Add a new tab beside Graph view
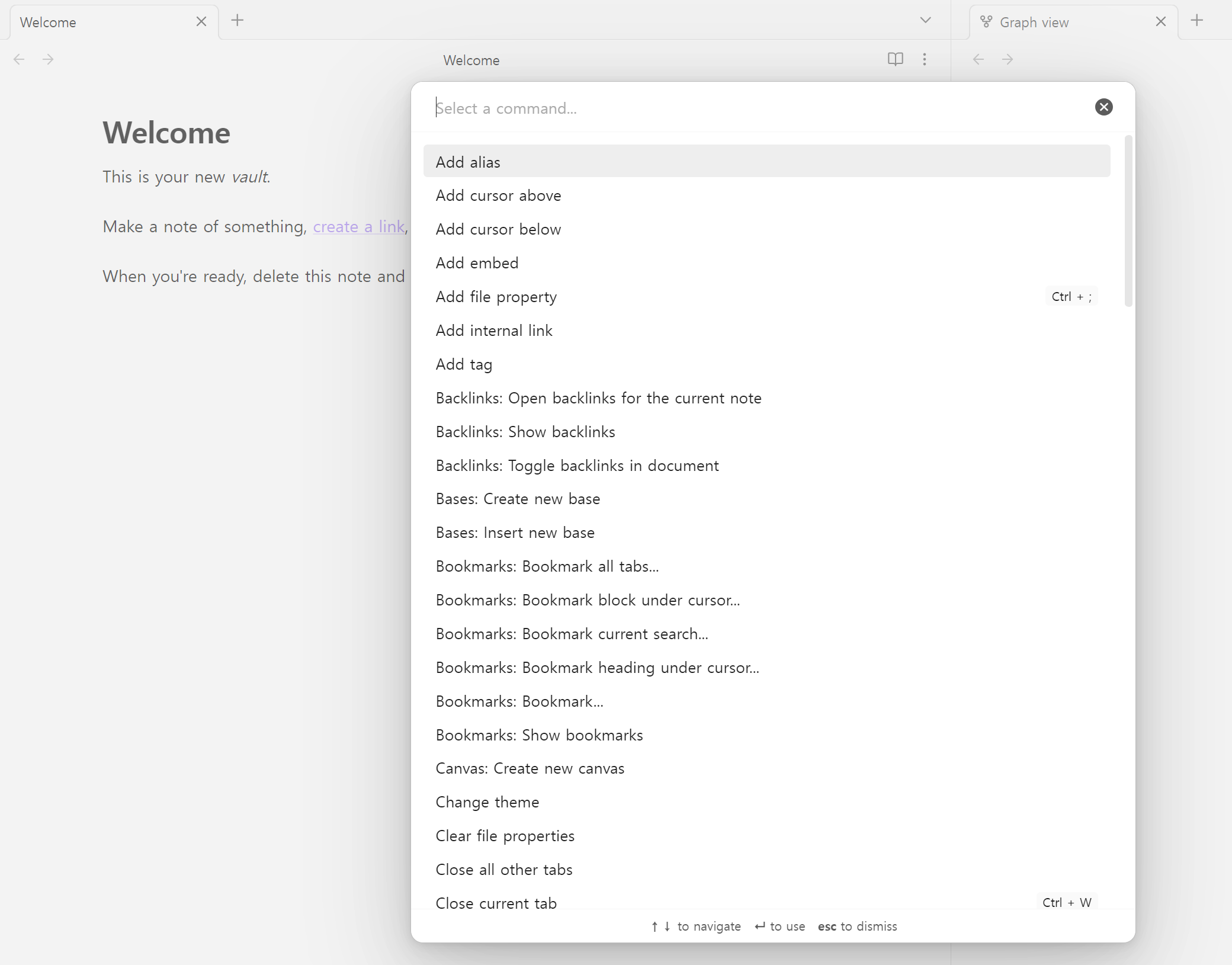 (x=1197, y=21)
